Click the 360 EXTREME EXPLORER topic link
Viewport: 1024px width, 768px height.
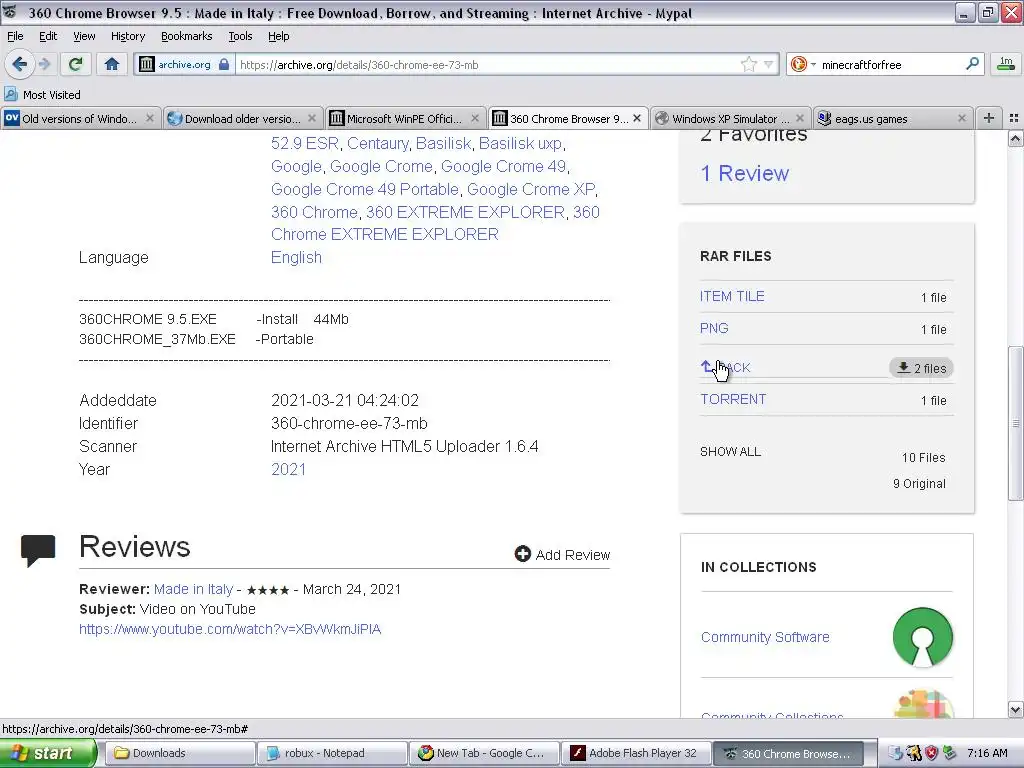click(465, 212)
